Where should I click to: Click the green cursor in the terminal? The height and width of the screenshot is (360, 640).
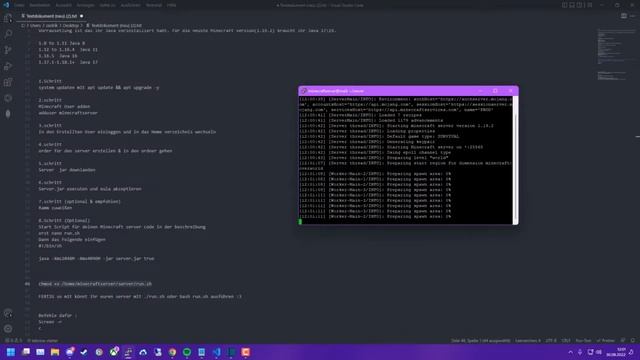coord(300,222)
